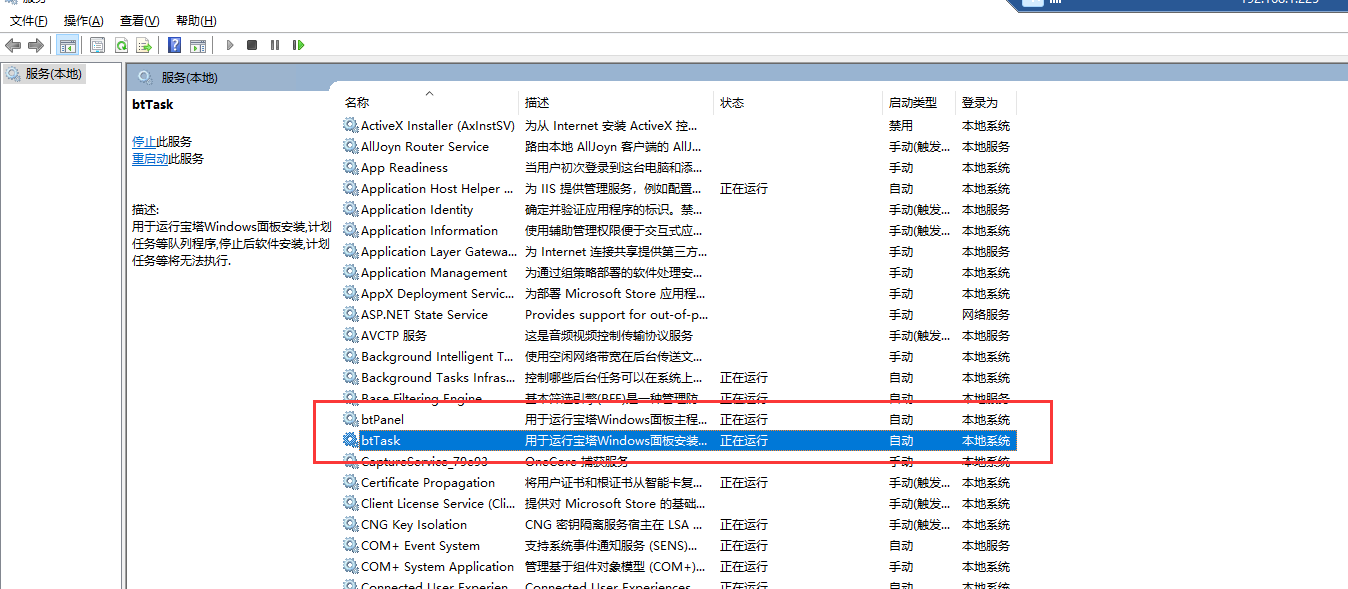
Task: Select the Client License Service name
Action: click(437, 504)
